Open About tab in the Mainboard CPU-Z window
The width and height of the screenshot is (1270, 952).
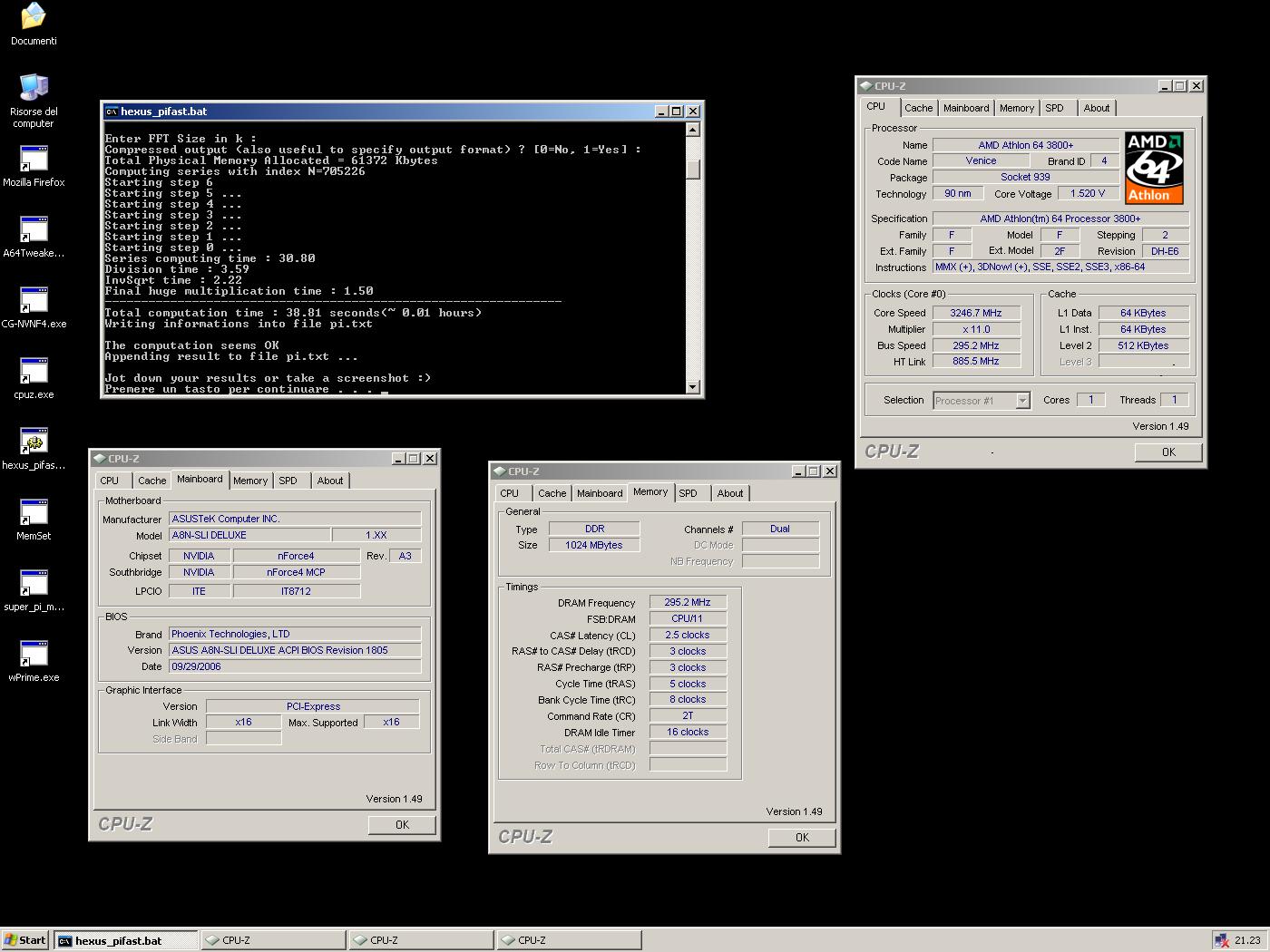330,481
